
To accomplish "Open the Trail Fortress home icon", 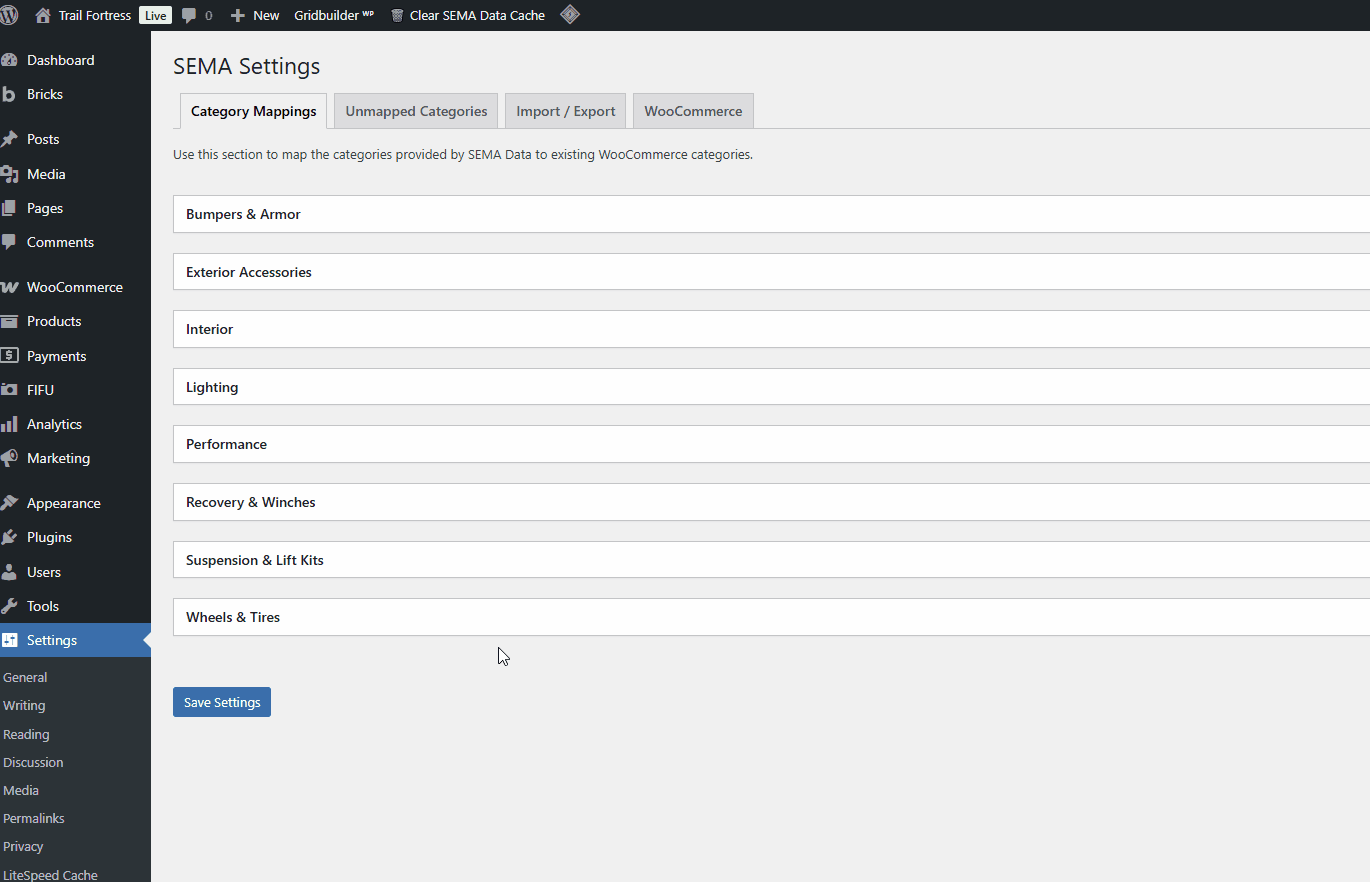I will 41,14.
